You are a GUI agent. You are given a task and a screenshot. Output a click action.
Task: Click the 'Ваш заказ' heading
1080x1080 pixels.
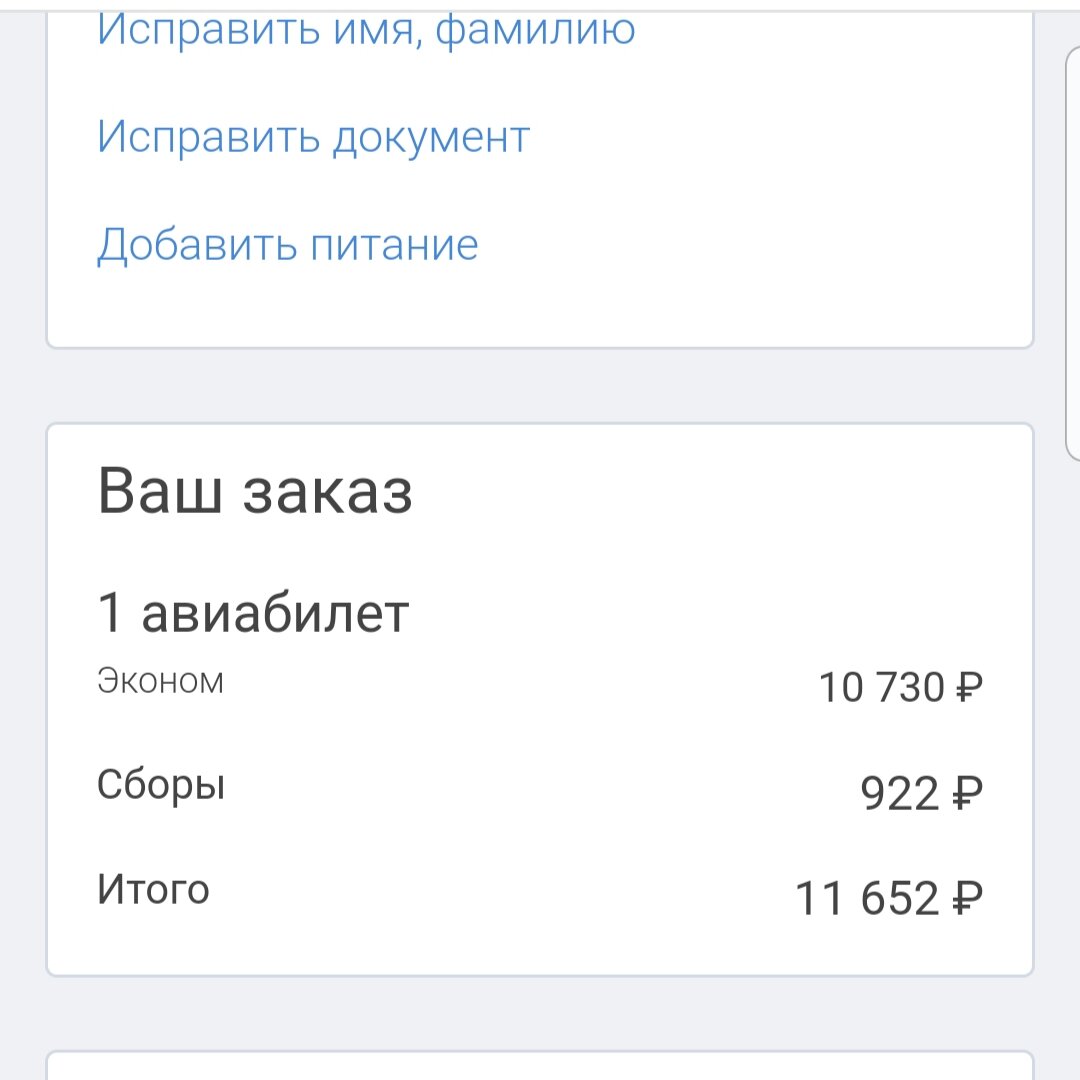(x=255, y=490)
